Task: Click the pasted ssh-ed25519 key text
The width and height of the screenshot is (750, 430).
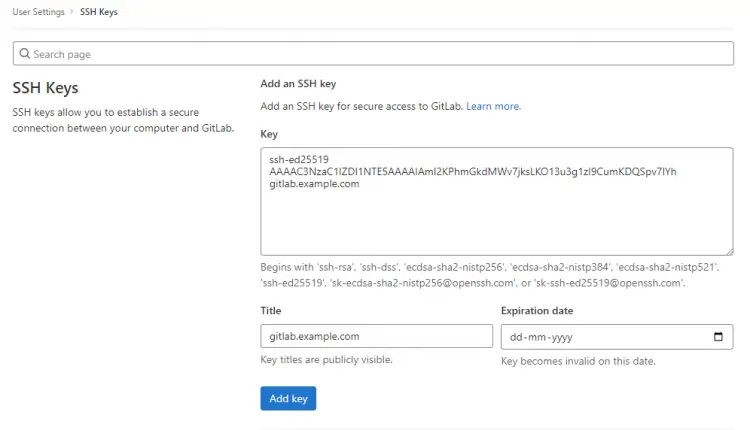Action: (472, 171)
